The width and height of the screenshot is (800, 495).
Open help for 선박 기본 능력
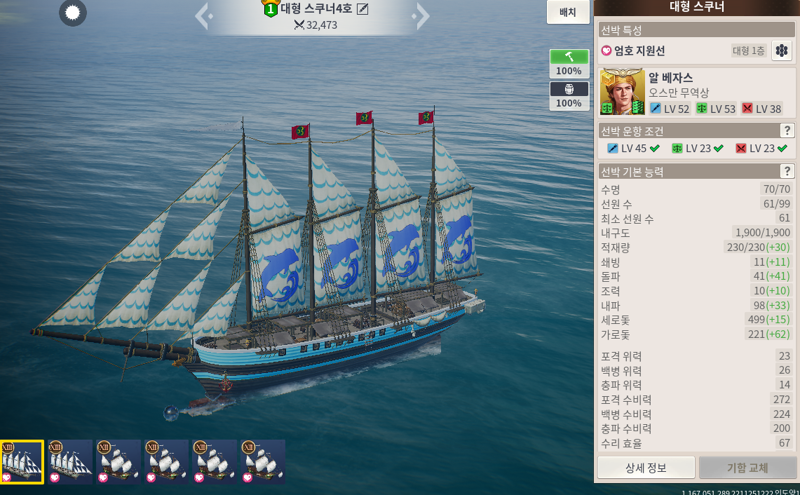pos(787,171)
